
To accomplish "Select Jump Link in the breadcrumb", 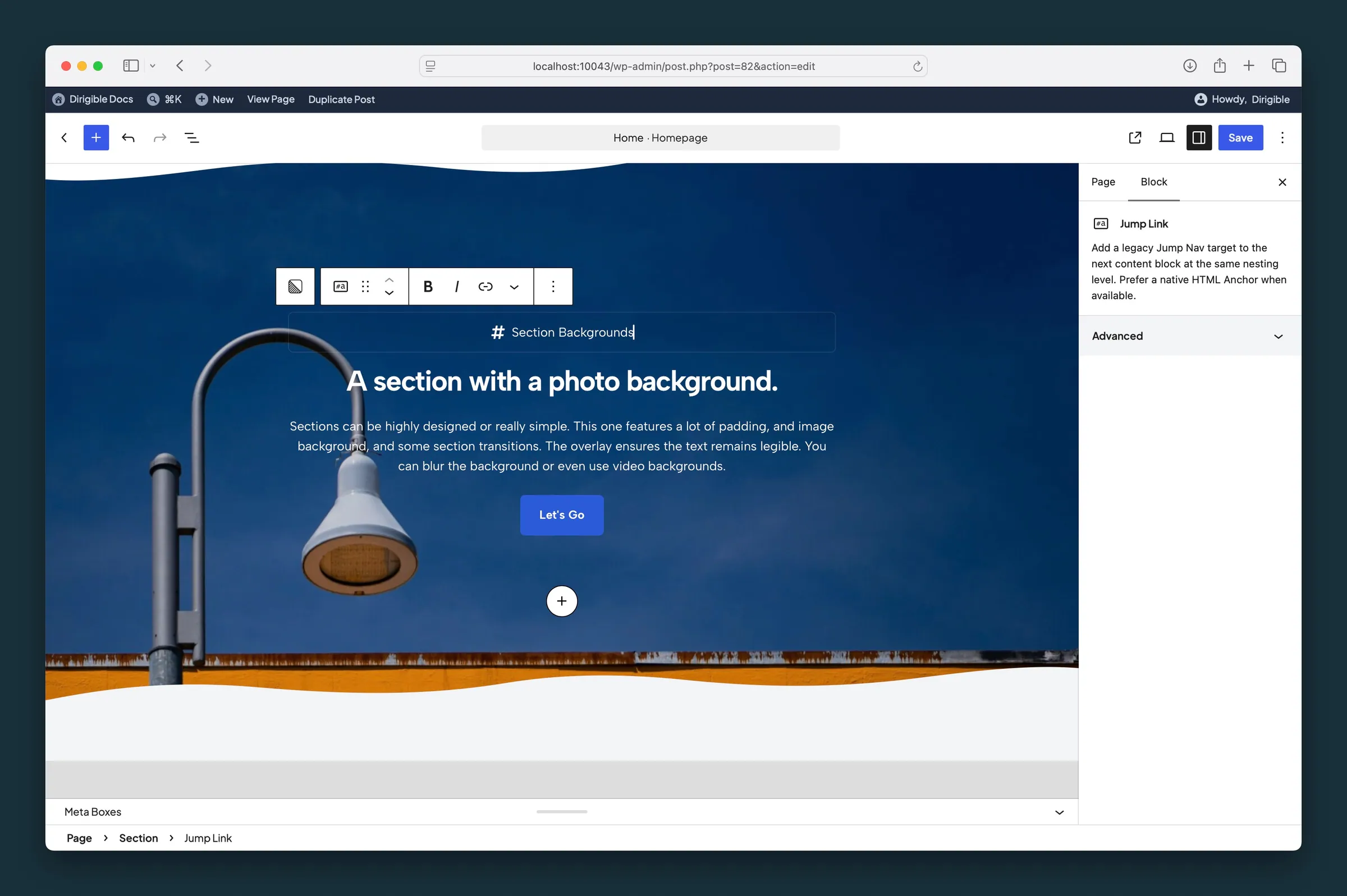I will (x=208, y=838).
